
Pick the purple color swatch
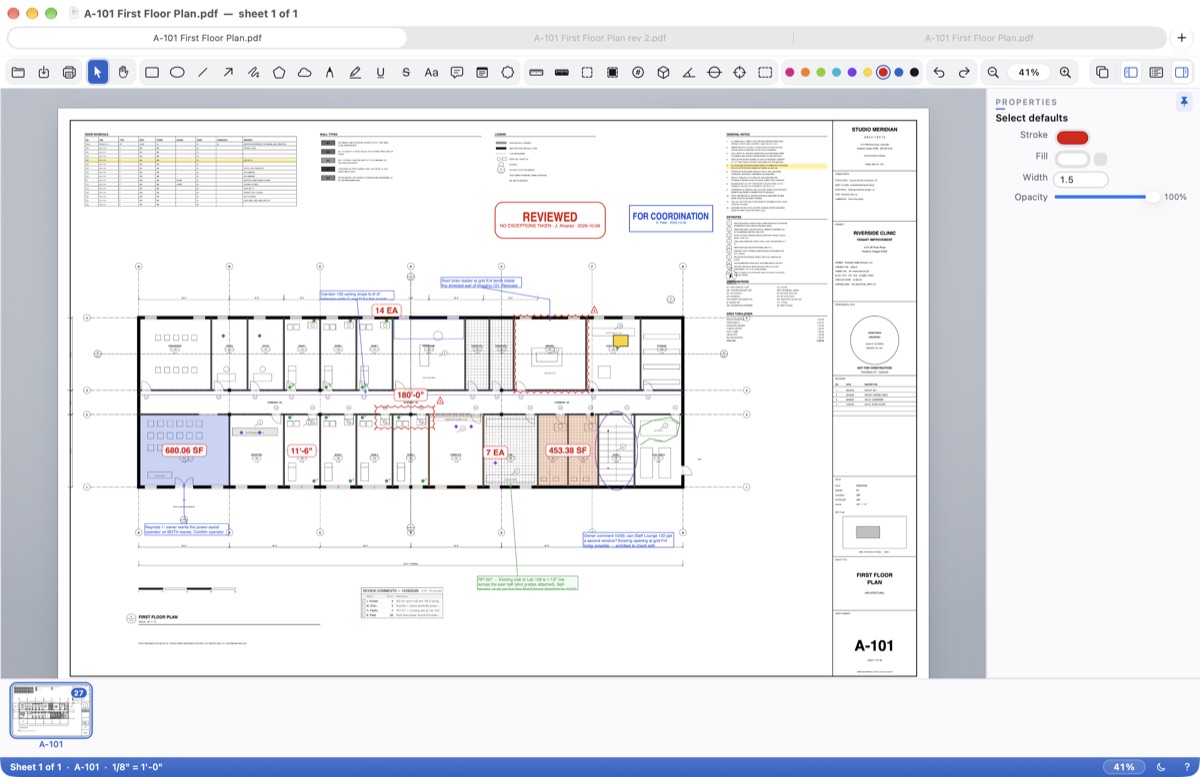pyautogui.click(x=852, y=72)
